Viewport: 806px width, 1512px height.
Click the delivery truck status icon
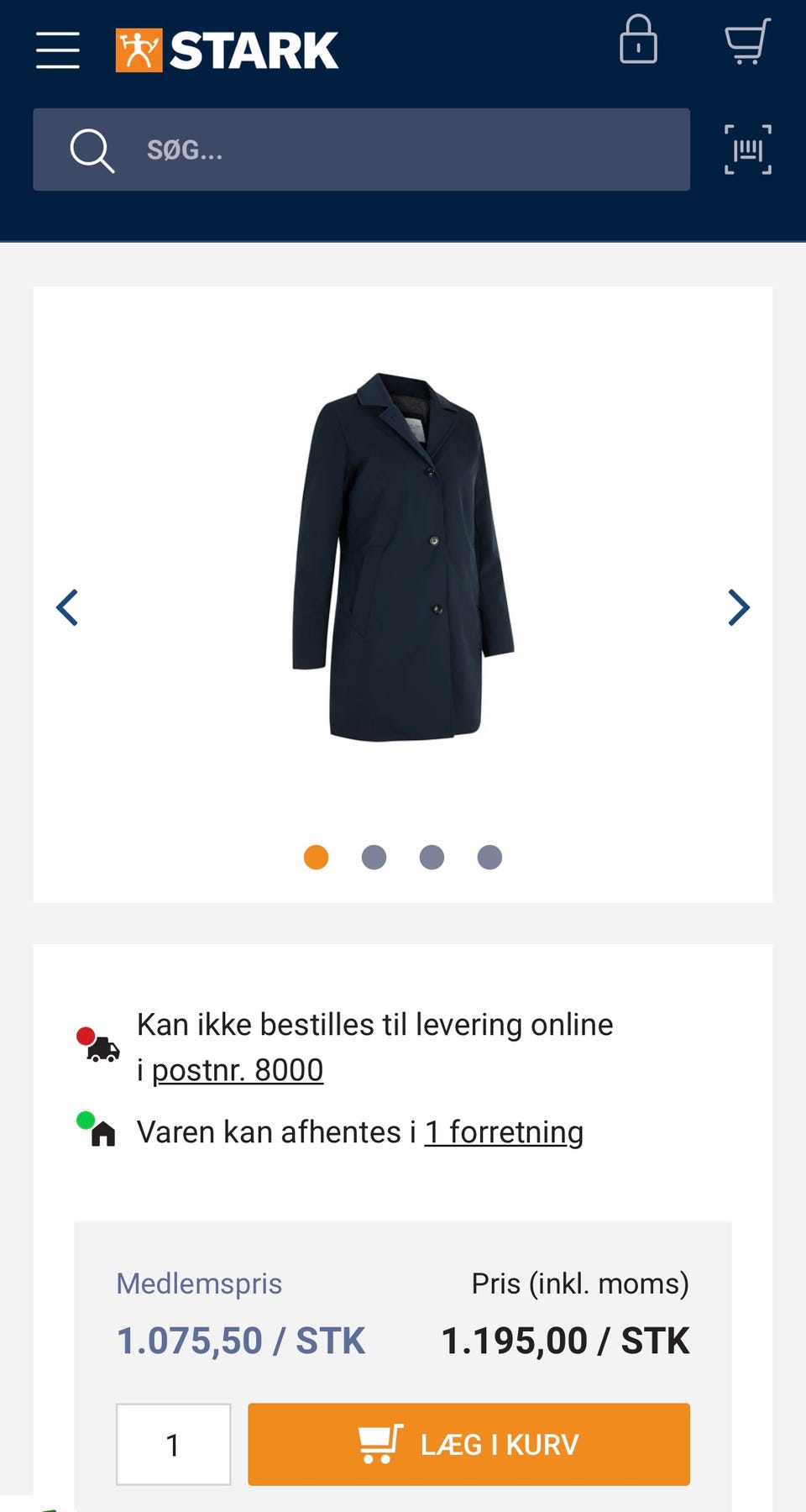click(x=98, y=1045)
